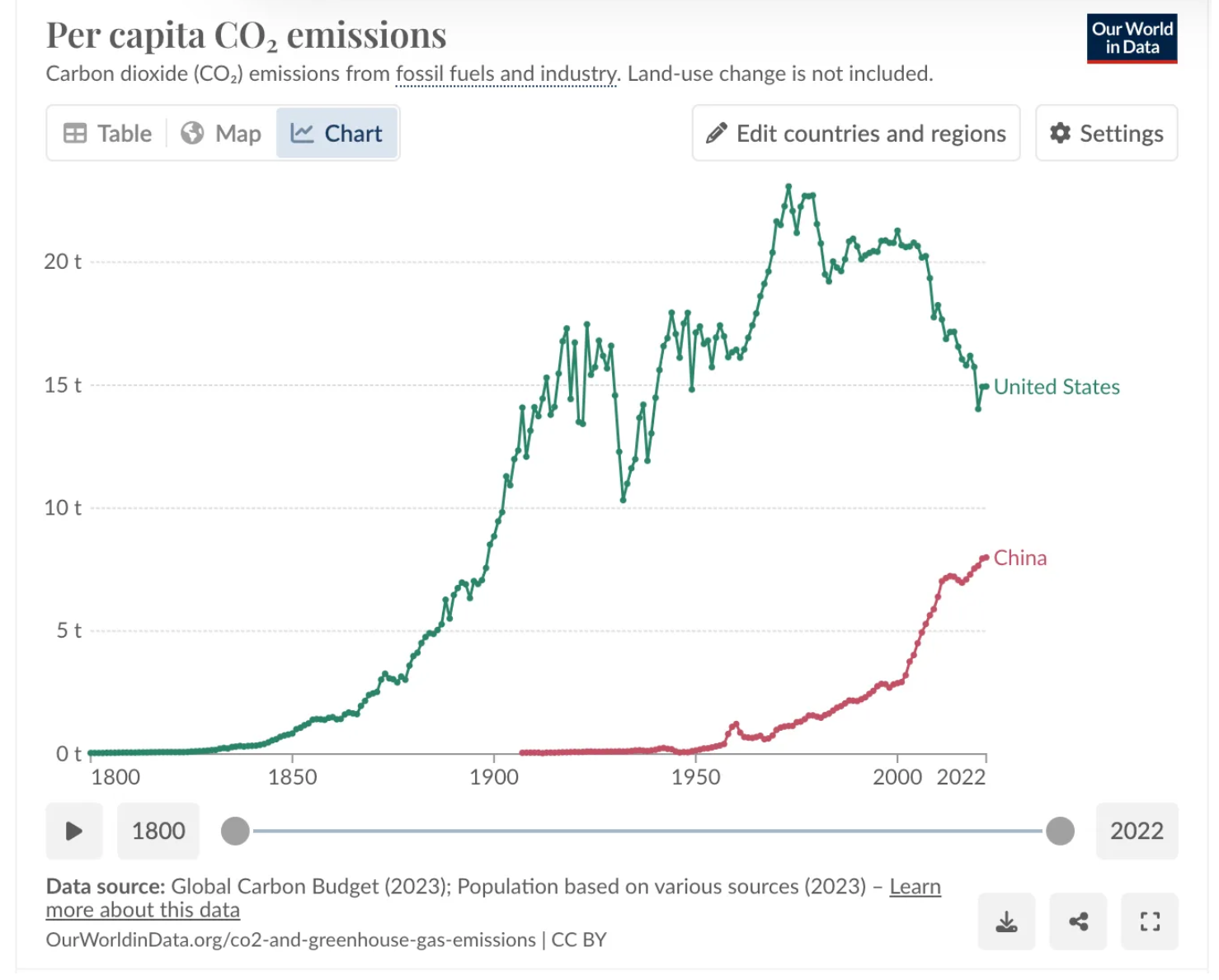Open the Settings gear button
This screenshot has height=980, width=1219.
click(1106, 134)
